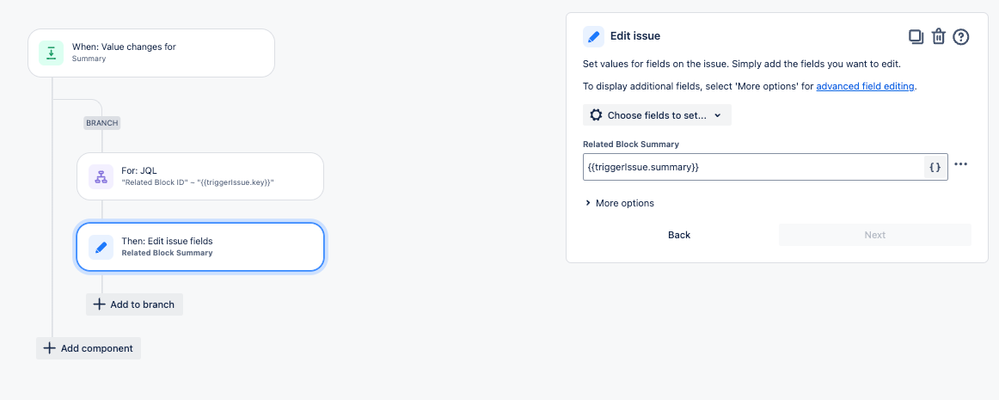999x400 pixels.
Task: Click Add to branch button
Action: (x=134, y=304)
